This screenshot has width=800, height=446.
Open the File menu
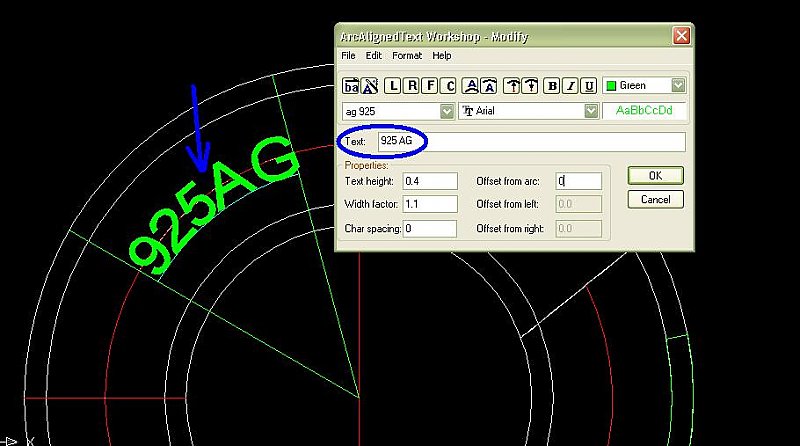pyautogui.click(x=348, y=56)
